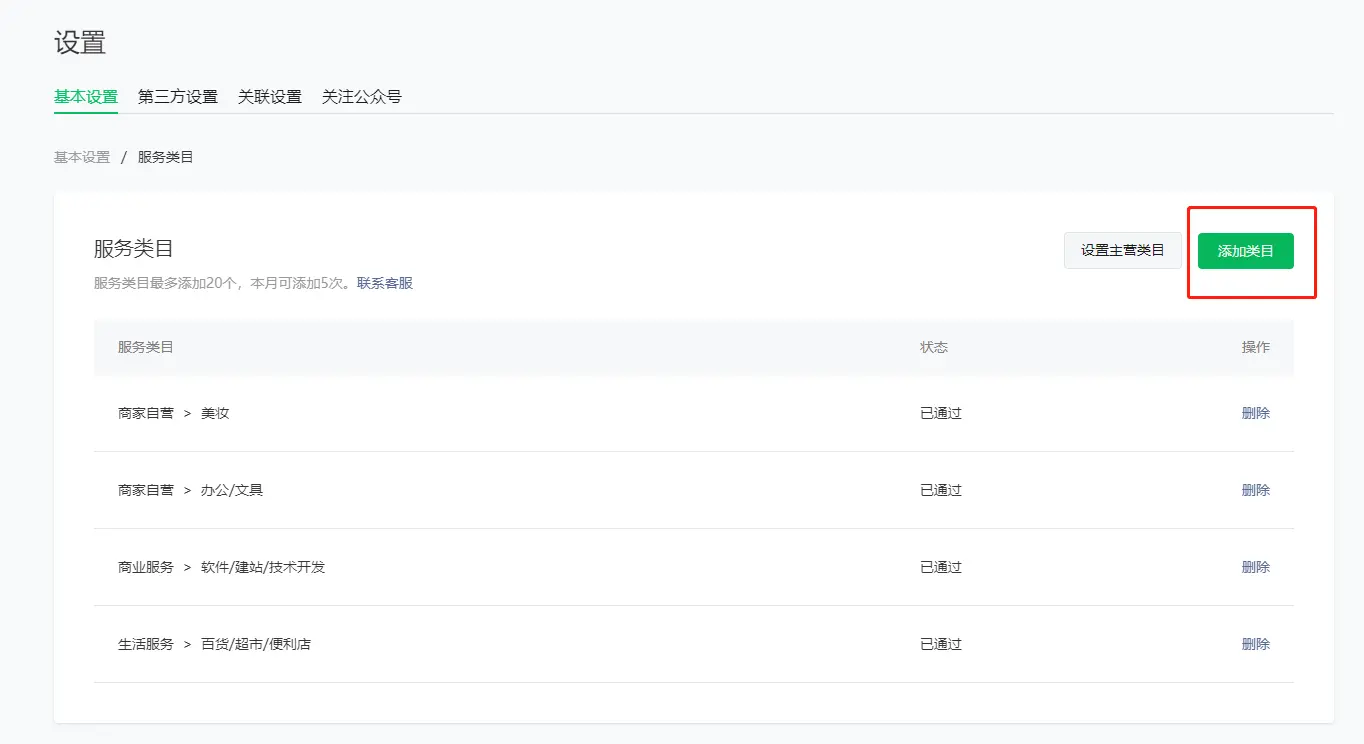Click the 生活服务 > 百货/超市/便利店 entry
The width and height of the screenshot is (1364, 744).
[214, 644]
